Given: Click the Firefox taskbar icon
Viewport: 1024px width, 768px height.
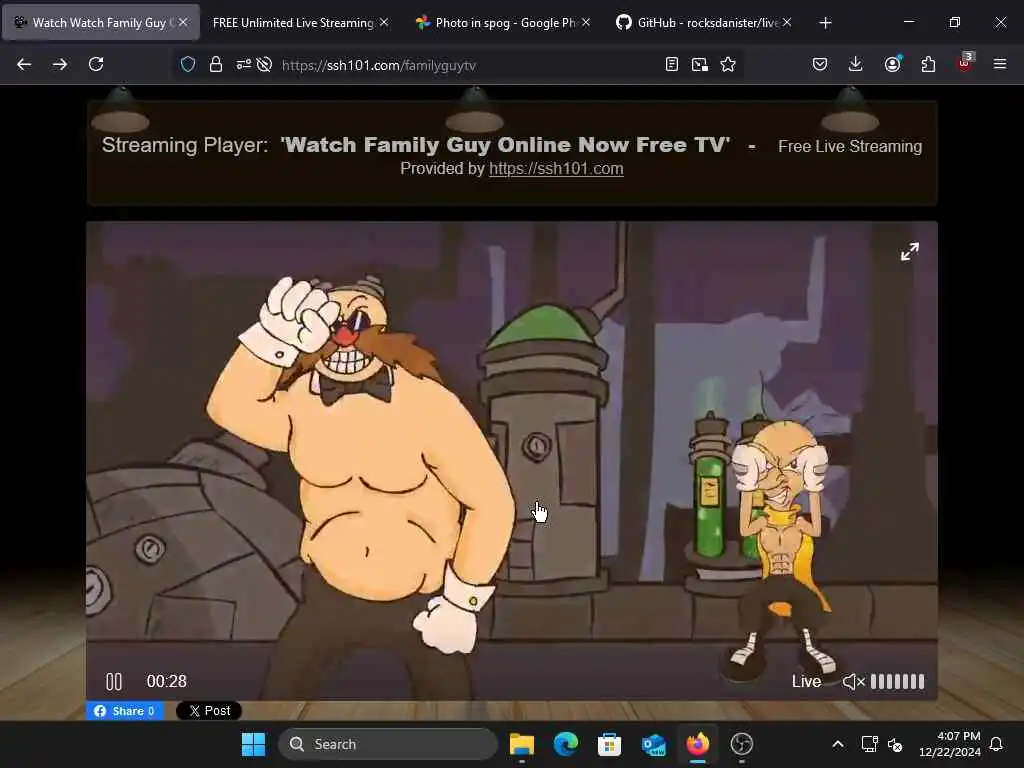Looking at the screenshot, I should 697,744.
